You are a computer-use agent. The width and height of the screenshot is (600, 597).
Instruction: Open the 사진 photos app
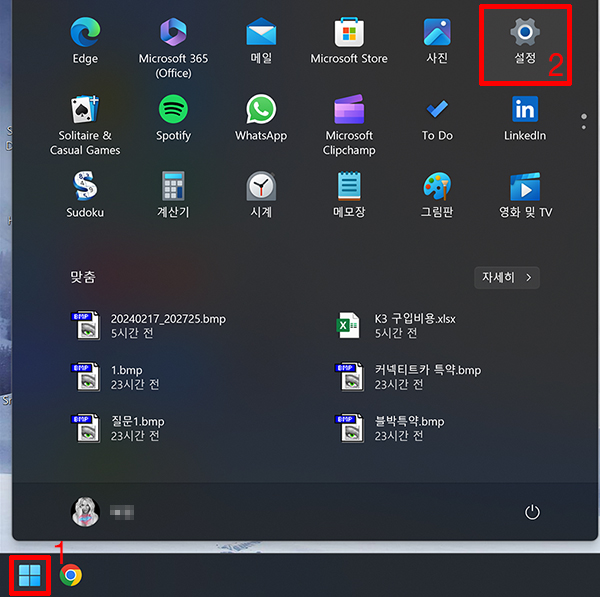pyautogui.click(x=437, y=41)
